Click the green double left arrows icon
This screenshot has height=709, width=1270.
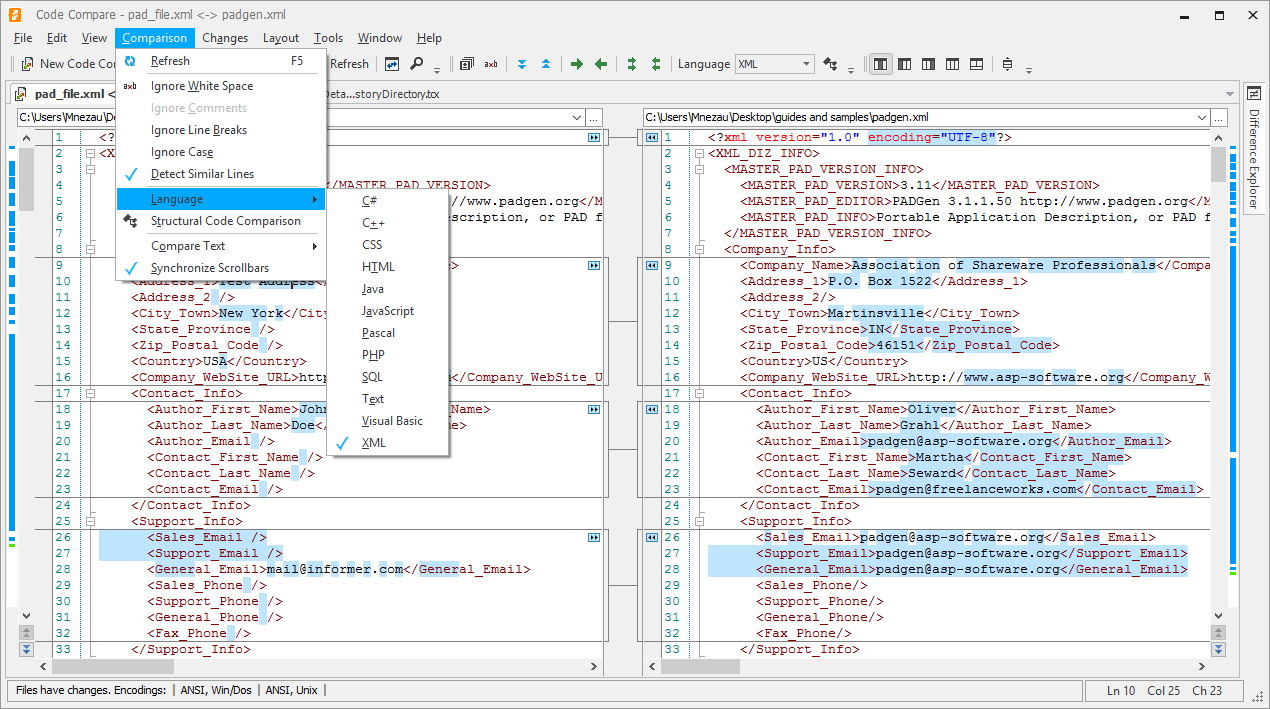[x=656, y=64]
